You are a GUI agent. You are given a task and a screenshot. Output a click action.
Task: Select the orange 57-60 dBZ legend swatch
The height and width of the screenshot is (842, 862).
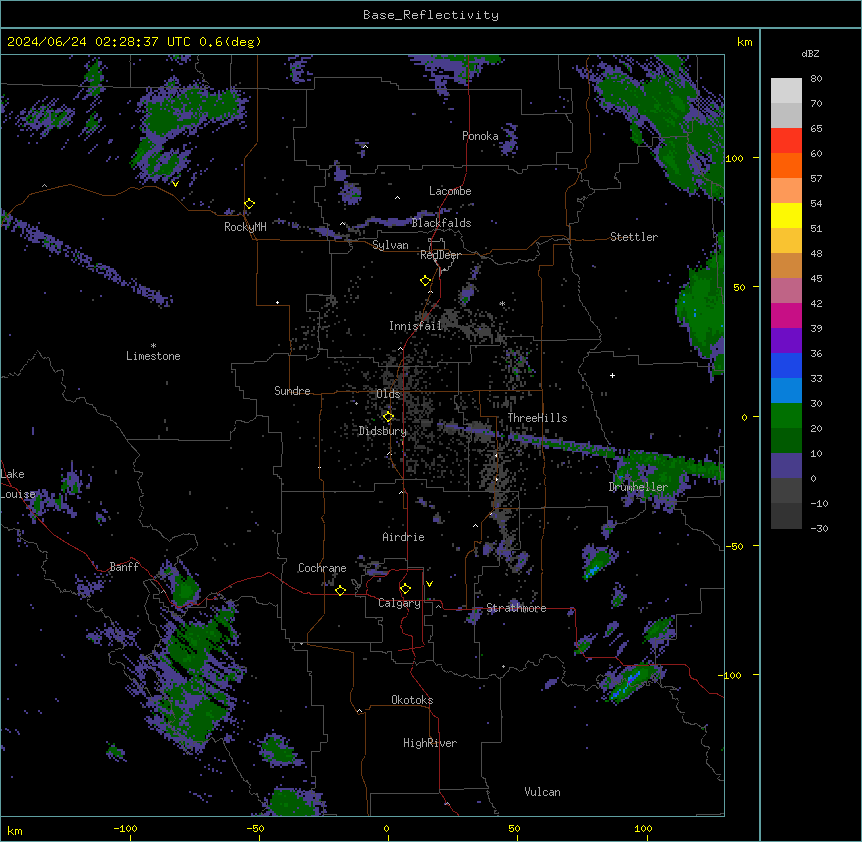click(x=786, y=166)
